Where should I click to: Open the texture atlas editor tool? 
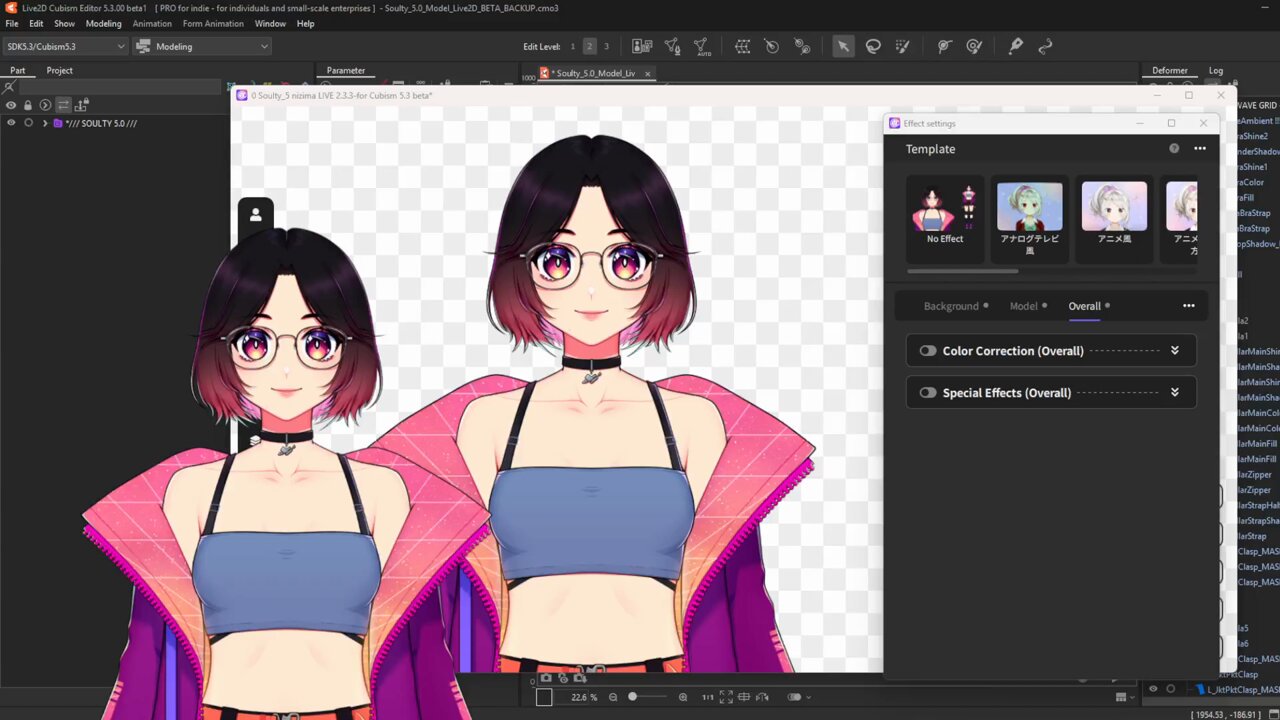[642, 46]
